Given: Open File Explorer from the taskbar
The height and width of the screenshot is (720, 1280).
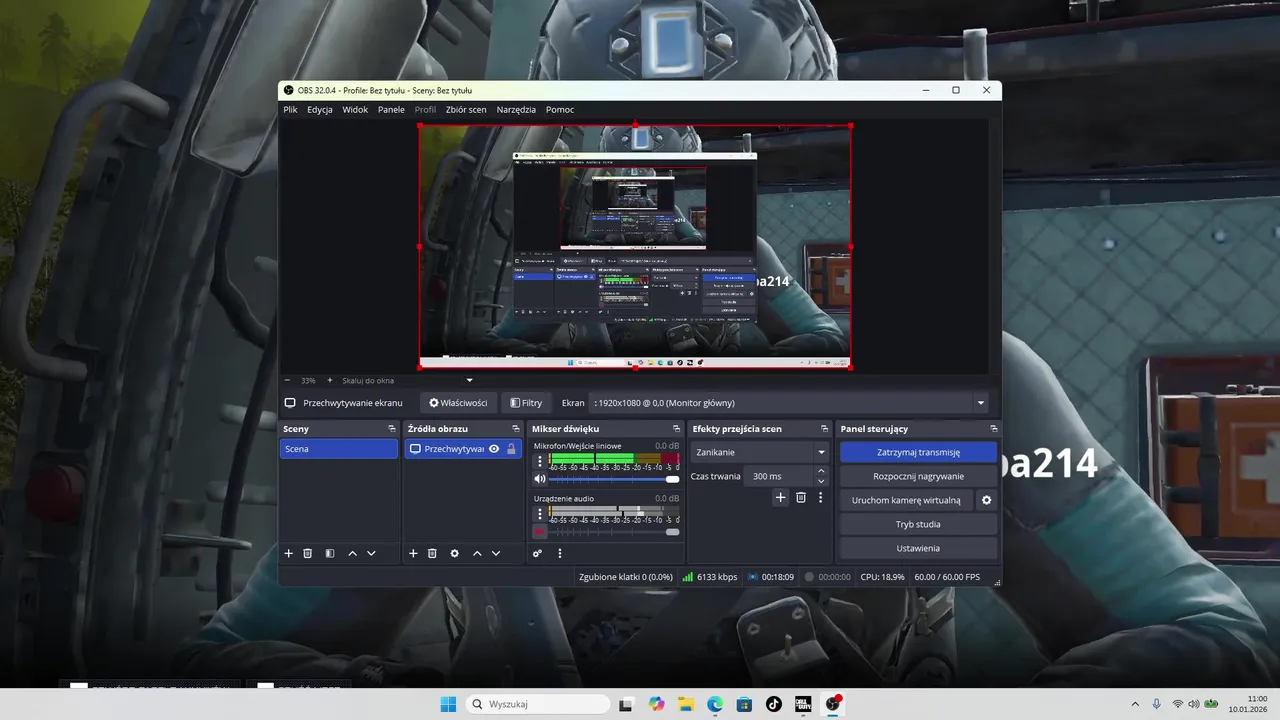Looking at the screenshot, I should pyautogui.click(x=686, y=704).
